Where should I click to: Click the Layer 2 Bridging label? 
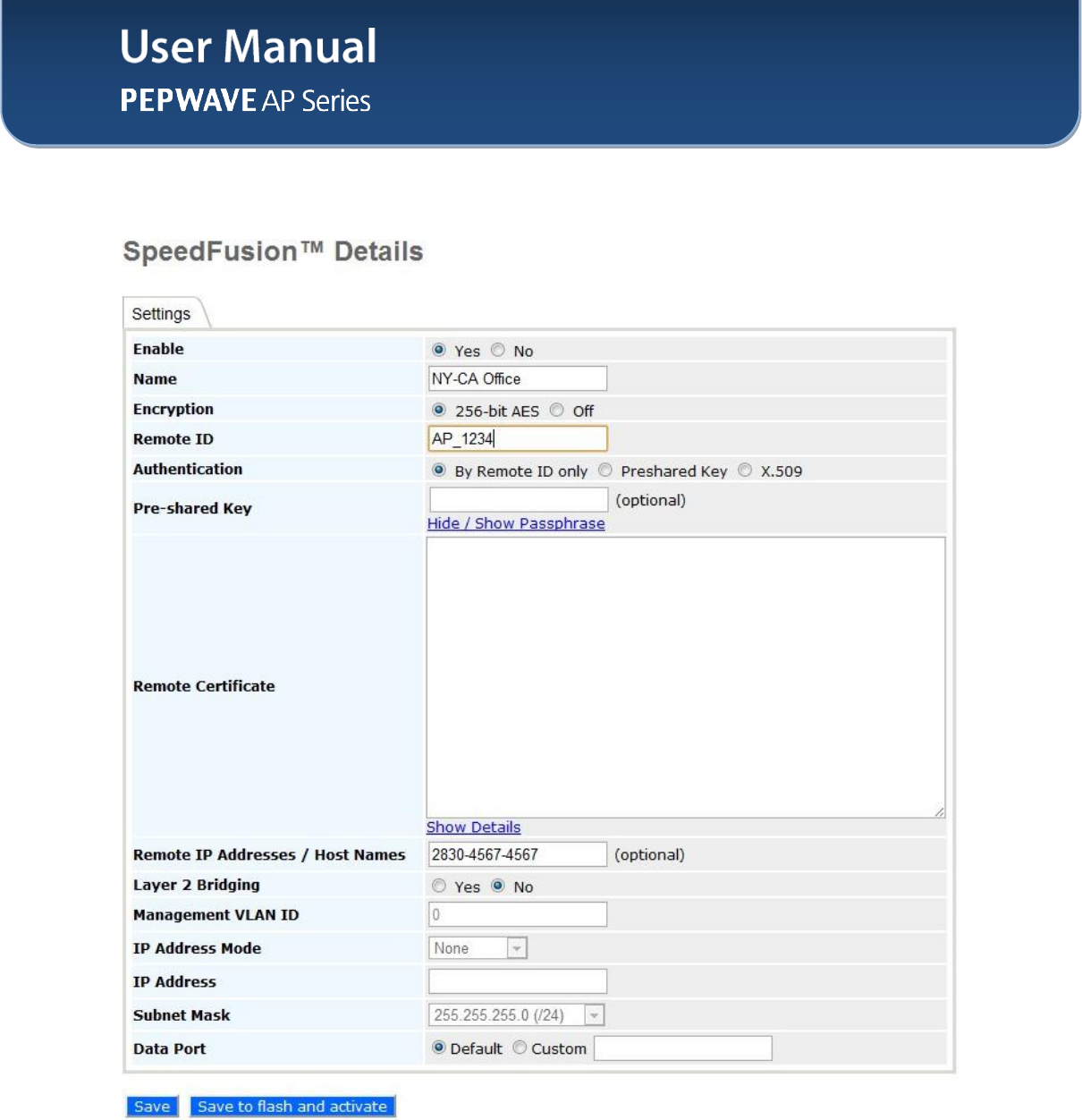197,885
